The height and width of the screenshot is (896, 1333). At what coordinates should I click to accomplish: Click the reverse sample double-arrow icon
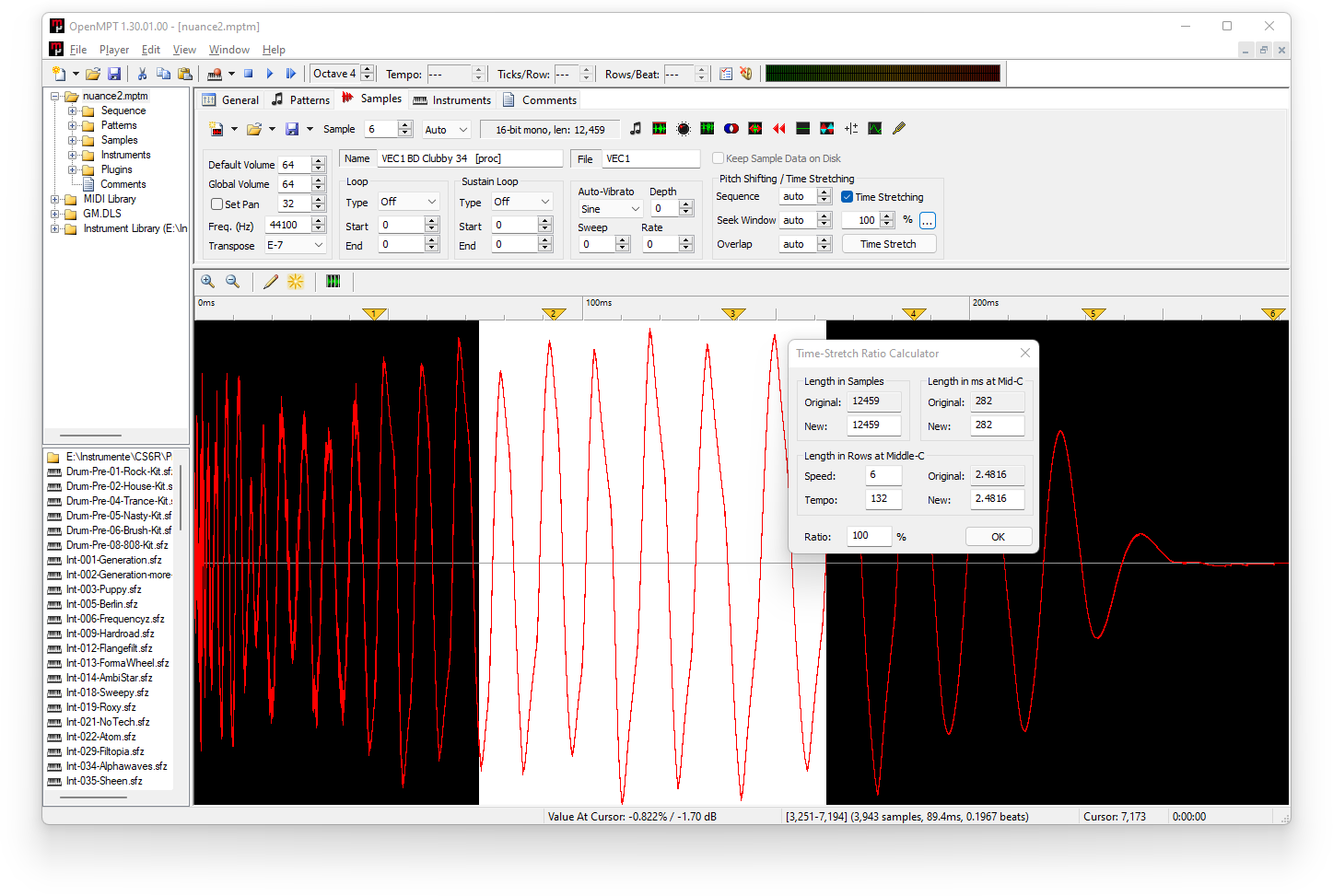pos(779,129)
